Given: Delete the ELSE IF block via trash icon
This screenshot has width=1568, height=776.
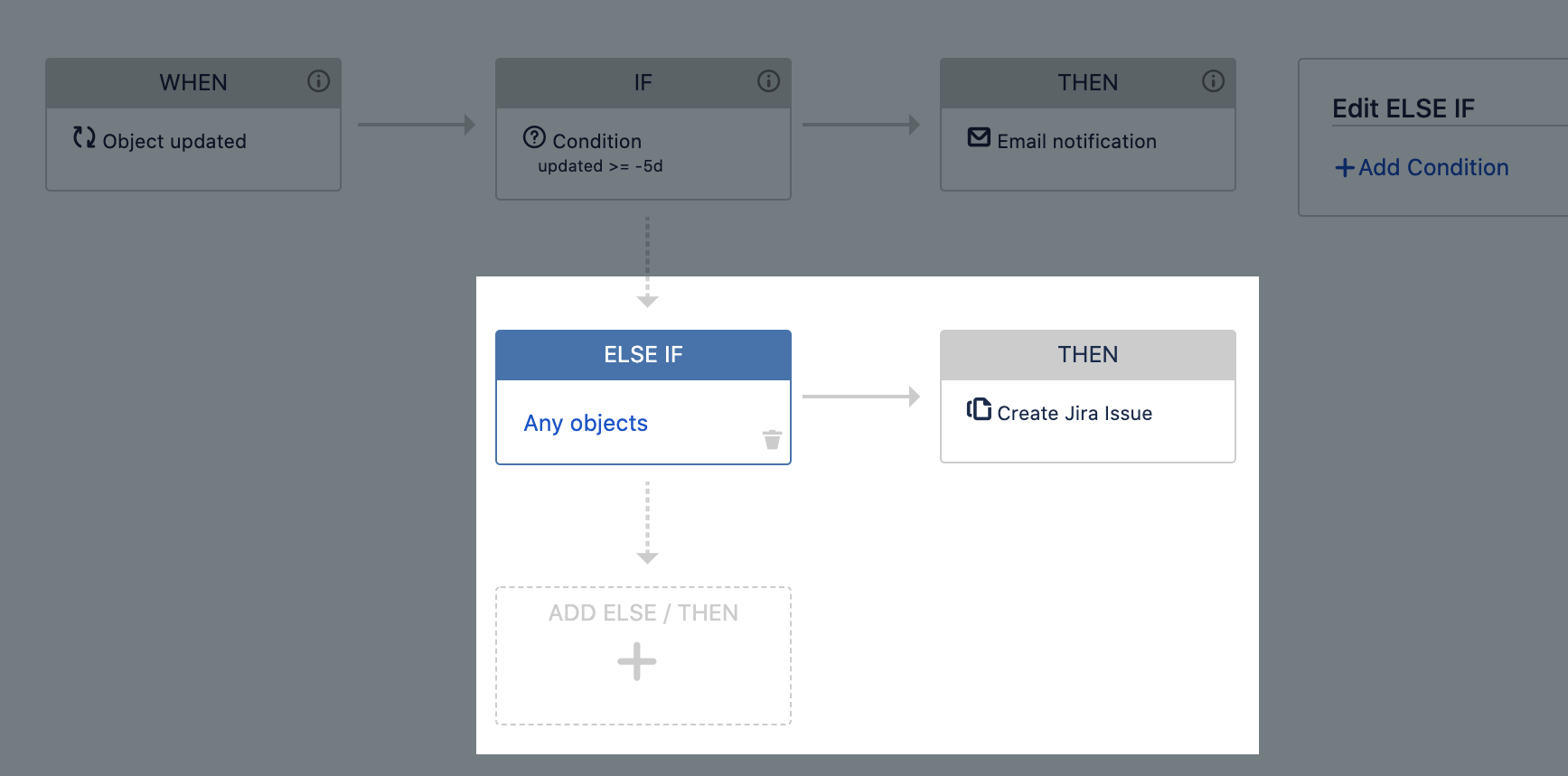Looking at the screenshot, I should [x=772, y=440].
